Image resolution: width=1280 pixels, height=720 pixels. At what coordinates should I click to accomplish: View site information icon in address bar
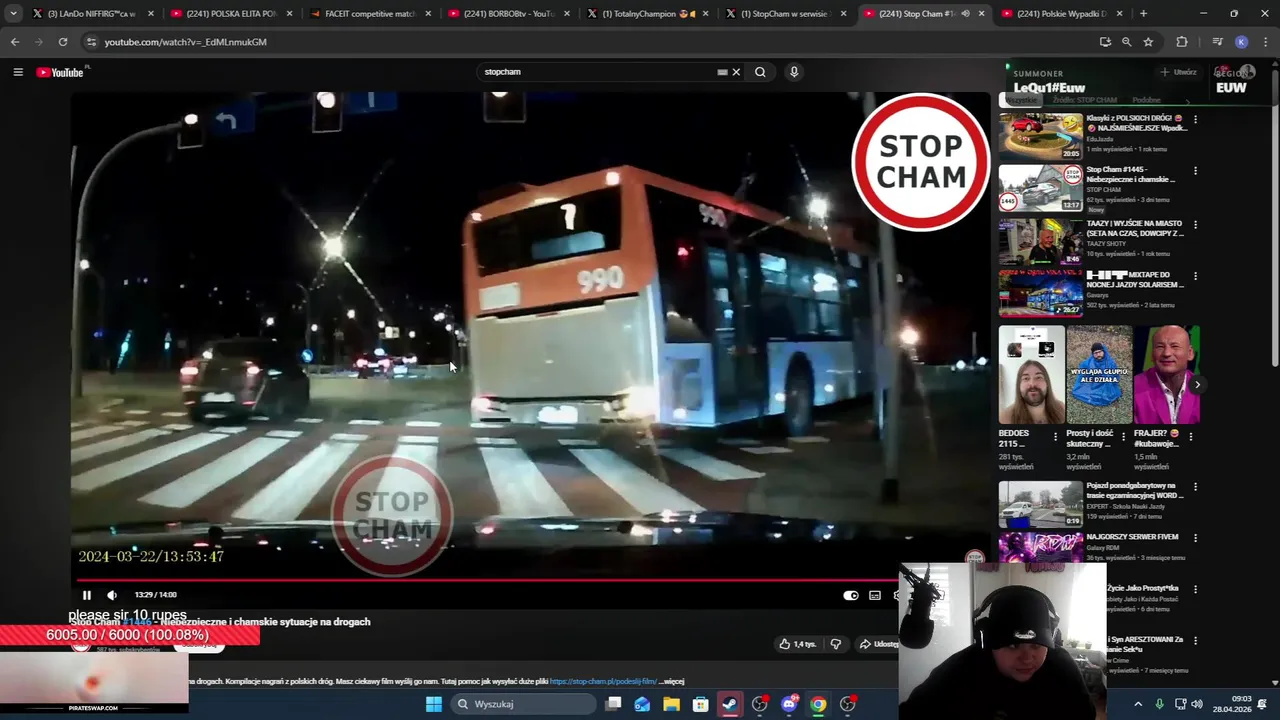pyautogui.click(x=91, y=42)
